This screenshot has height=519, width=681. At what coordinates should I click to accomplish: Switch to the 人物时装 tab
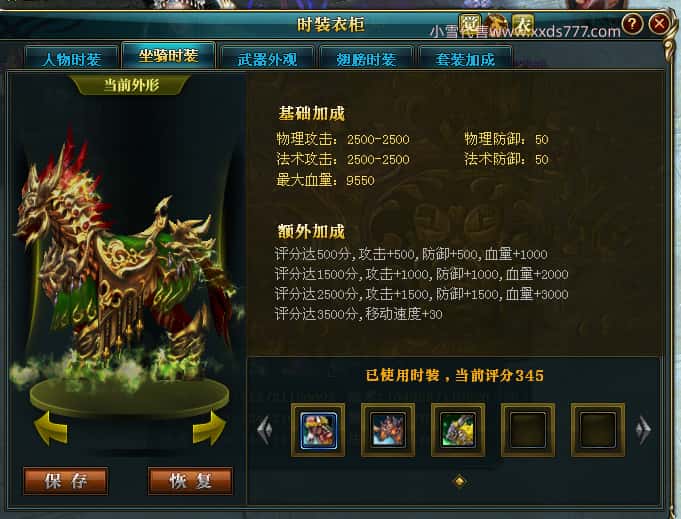coord(72,58)
